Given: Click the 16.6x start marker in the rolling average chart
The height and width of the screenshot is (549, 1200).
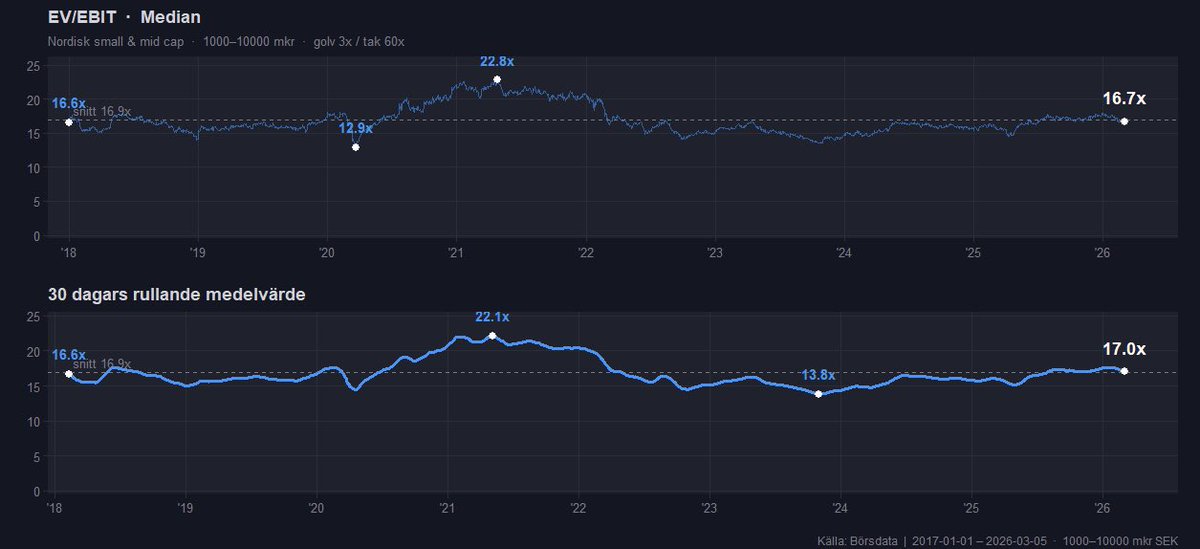Looking at the screenshot, I should coord(69,374).
